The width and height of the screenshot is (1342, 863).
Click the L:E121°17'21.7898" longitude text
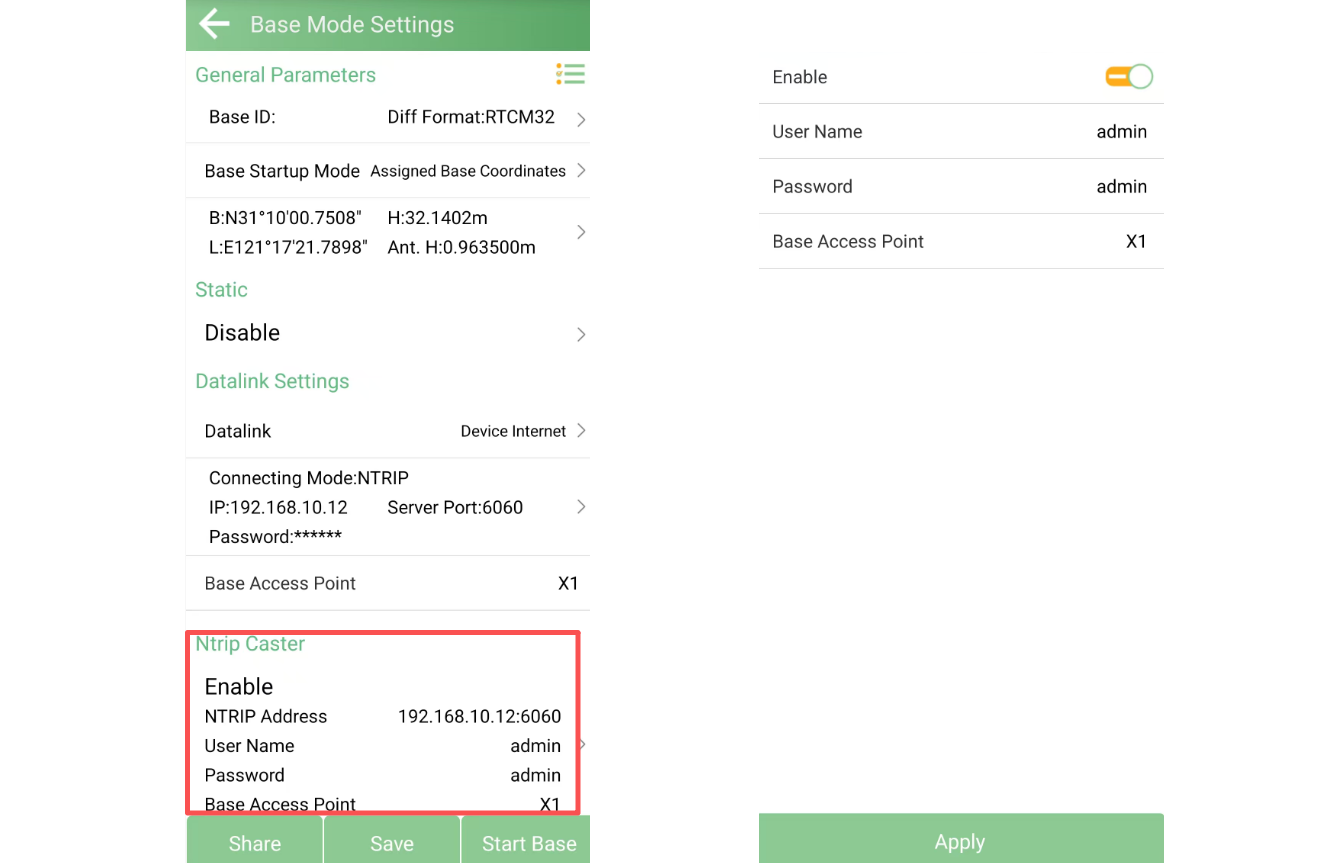coord(288,247)
